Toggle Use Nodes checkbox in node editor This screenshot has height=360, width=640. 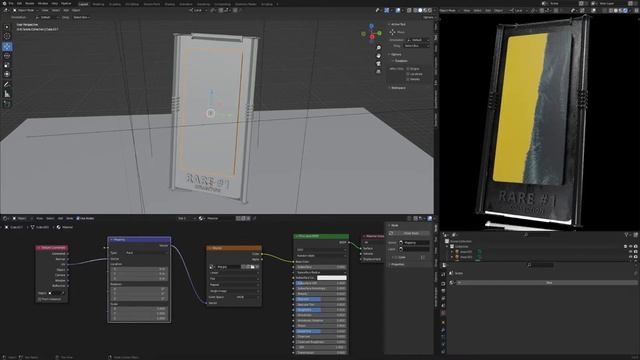[78, 218]
